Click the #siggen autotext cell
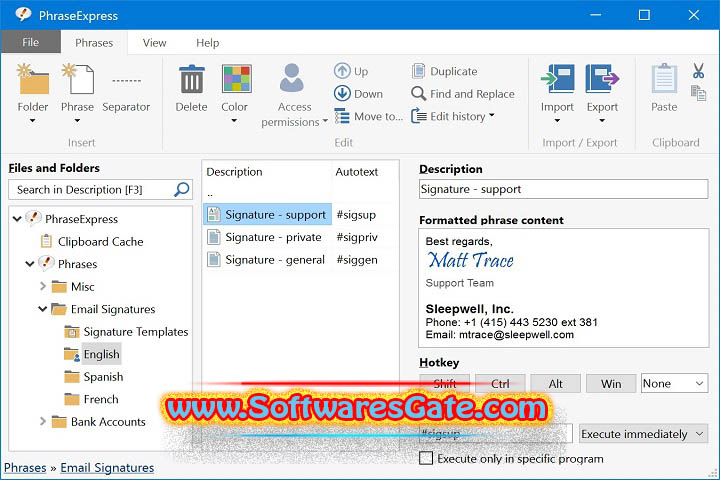This screenshot has width=720, height=480. pos(357,260)
